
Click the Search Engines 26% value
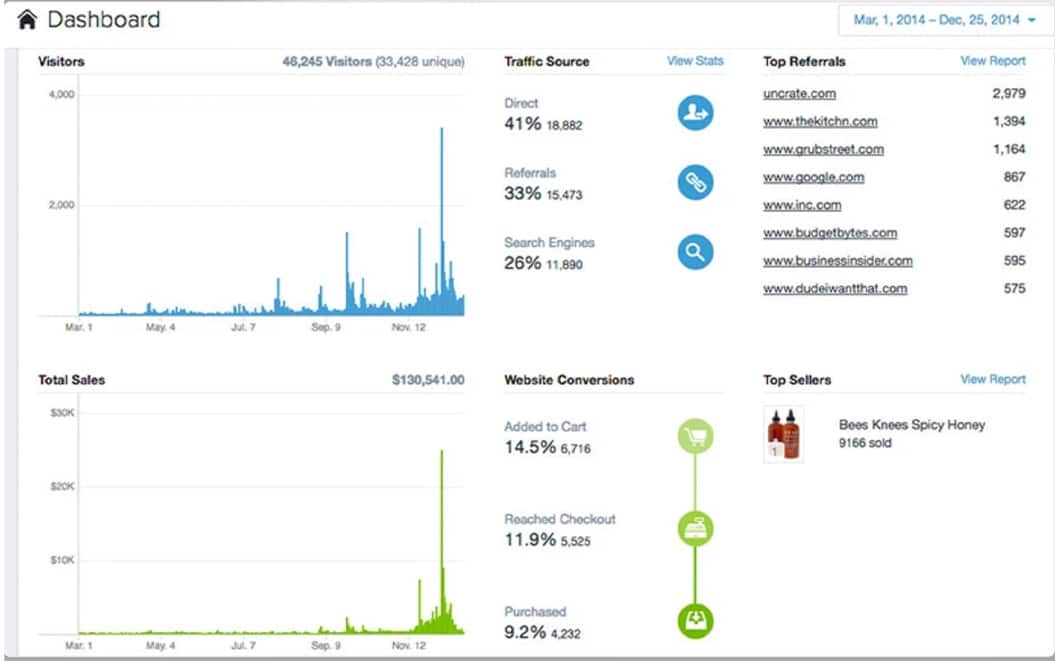click(523, 263)
